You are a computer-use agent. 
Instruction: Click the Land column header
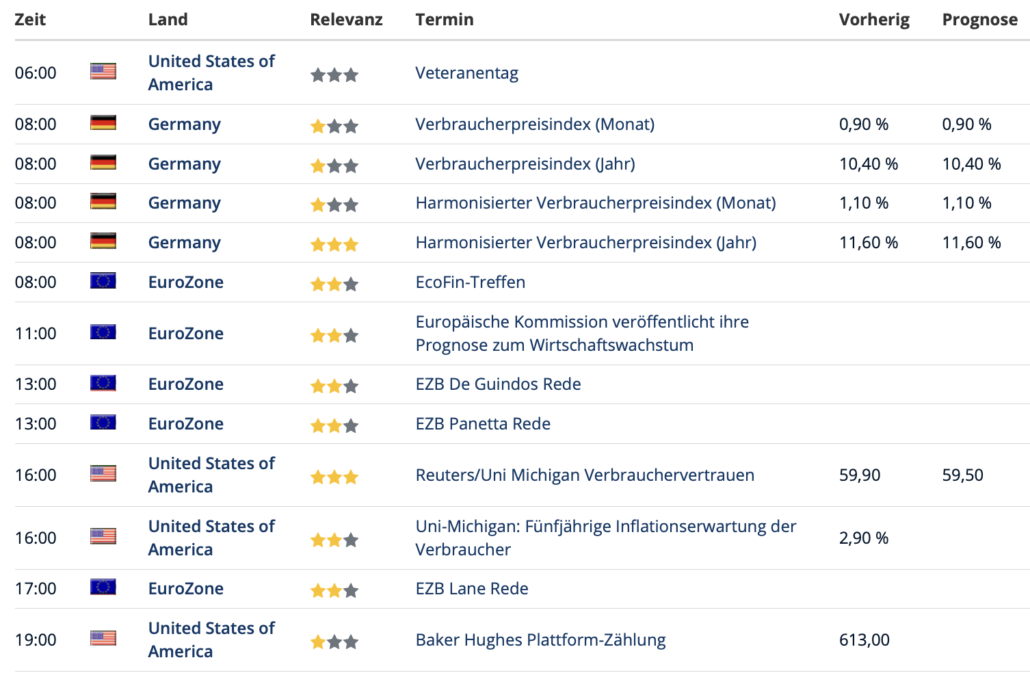(168, 19)
